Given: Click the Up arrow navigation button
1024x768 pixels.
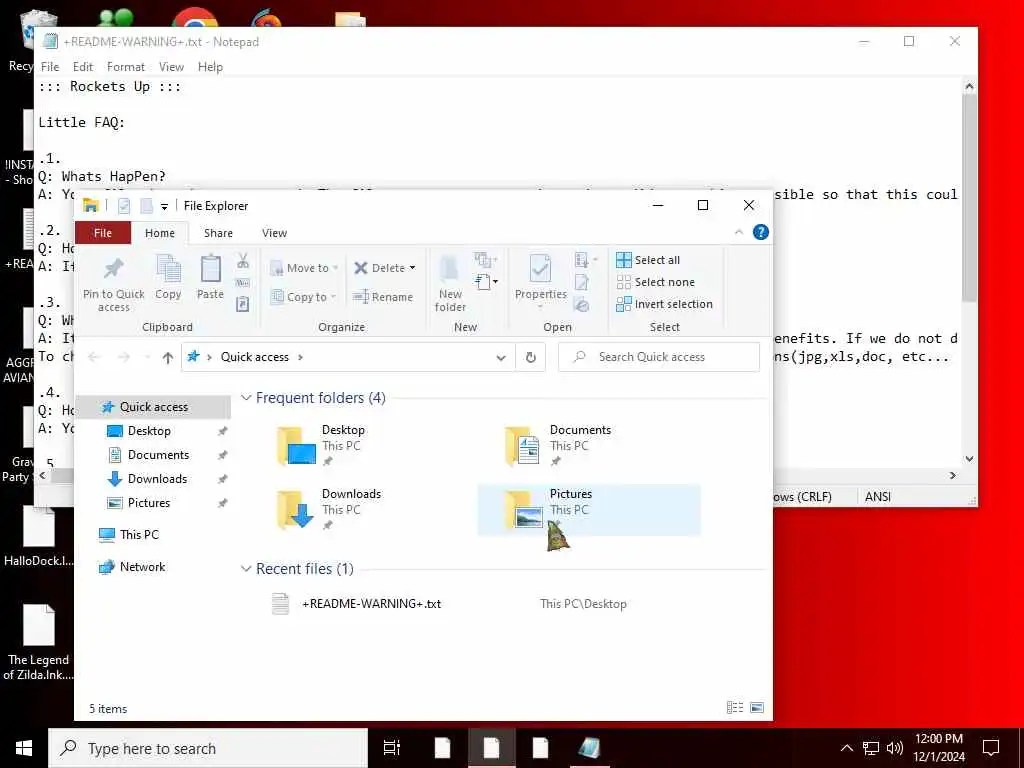Looking at the screenshot, I should point(168,357).
